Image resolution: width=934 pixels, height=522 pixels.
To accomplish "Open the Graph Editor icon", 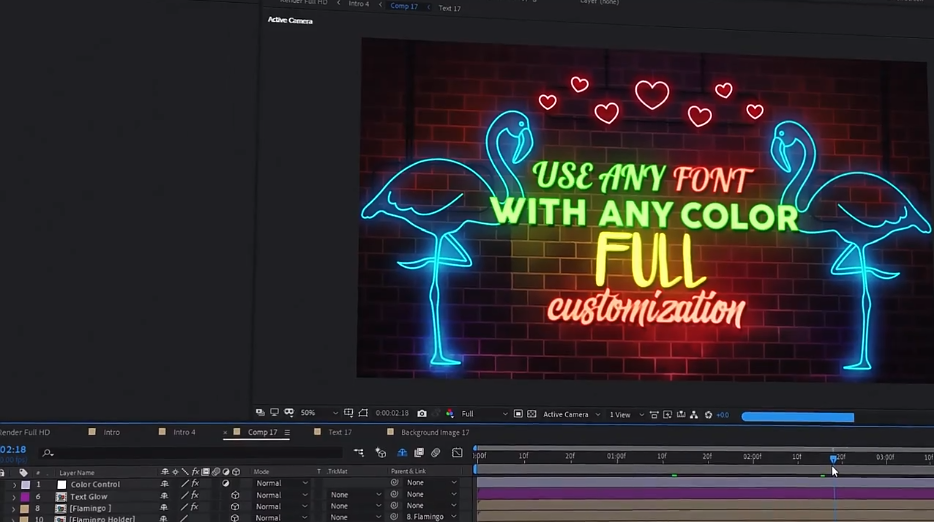I will [458, 453].
